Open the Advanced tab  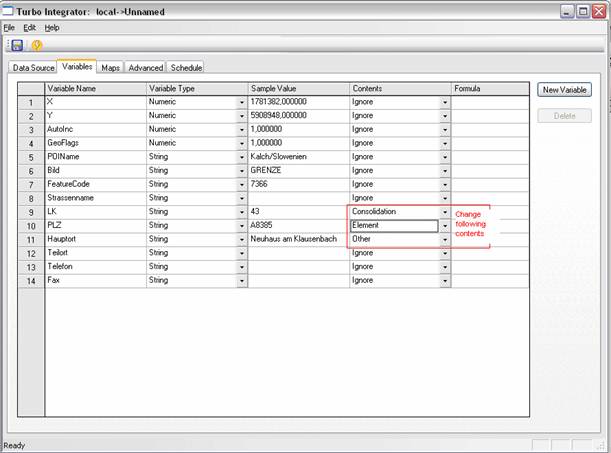click(x=145, y=68)
